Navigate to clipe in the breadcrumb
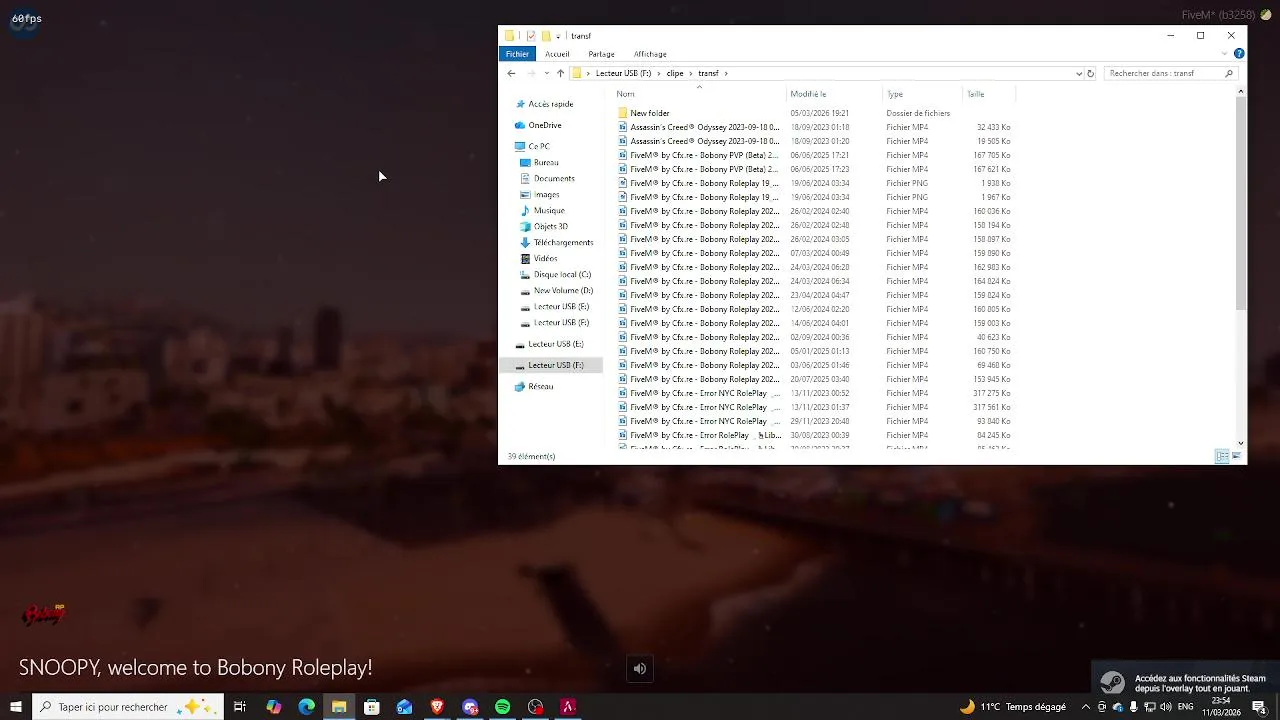Image resolution: width=1280 pixels, height=720 pixels. click(675, 73)
